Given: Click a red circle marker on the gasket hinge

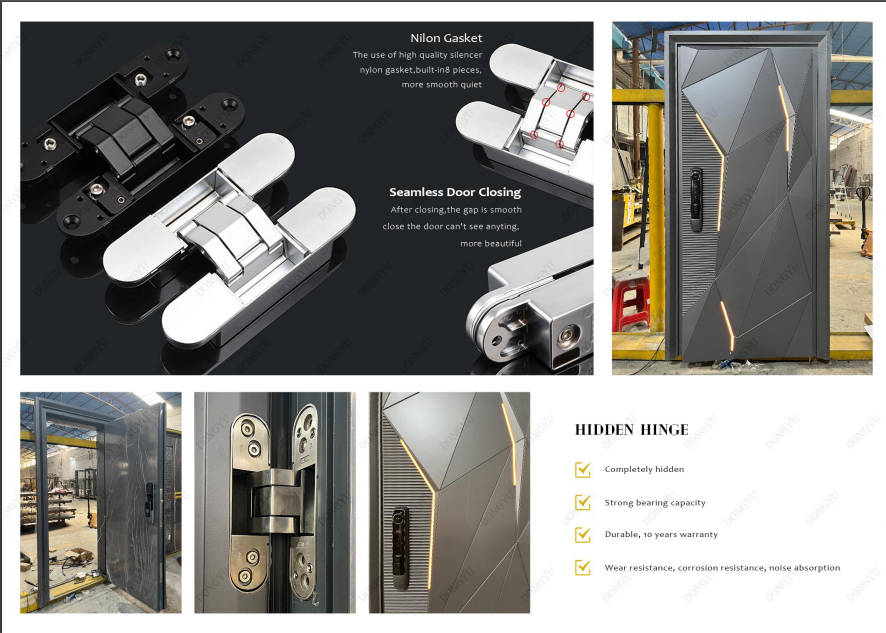Looking at the screenshot, I should pos(546,103).
